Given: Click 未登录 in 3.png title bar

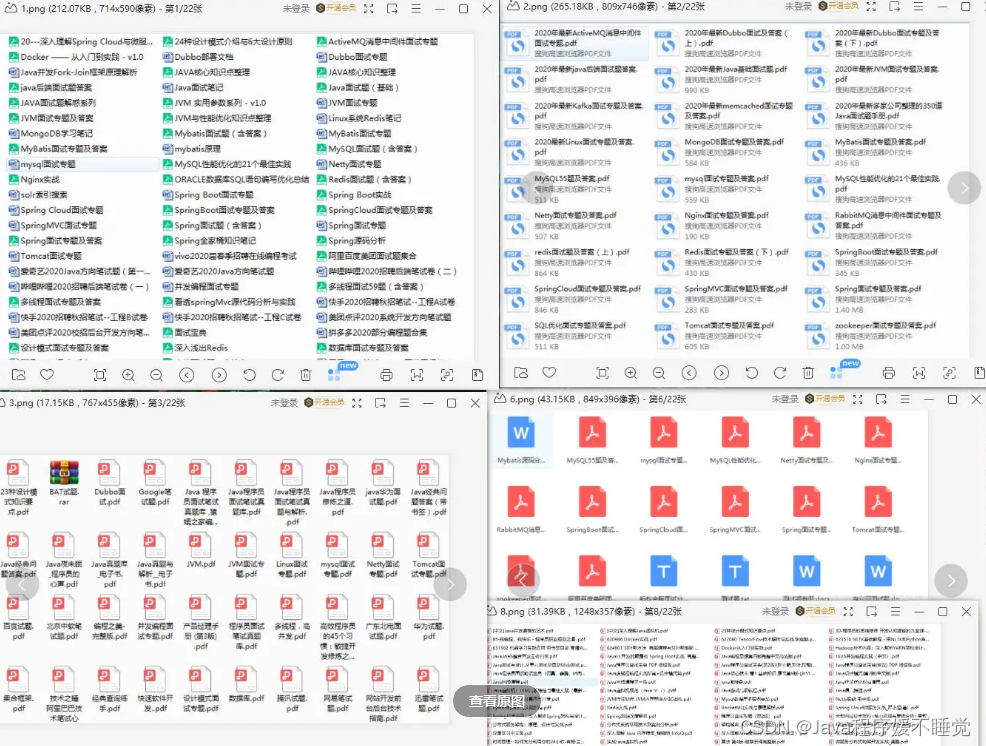Looking at the screenshot, I should point(284,403).
